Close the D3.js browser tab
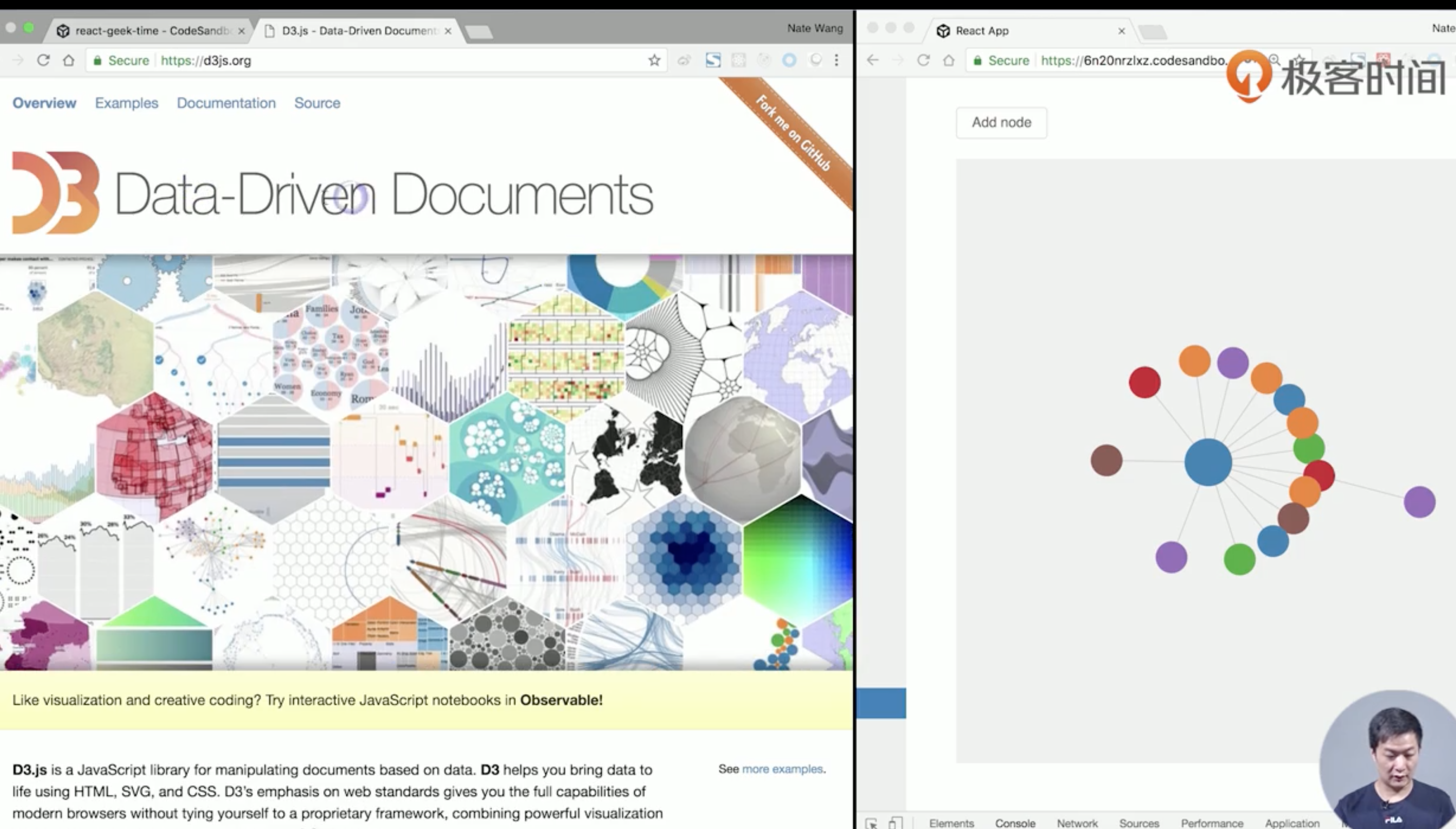The height and width of the screenshot is (829, 1456). 448,31
